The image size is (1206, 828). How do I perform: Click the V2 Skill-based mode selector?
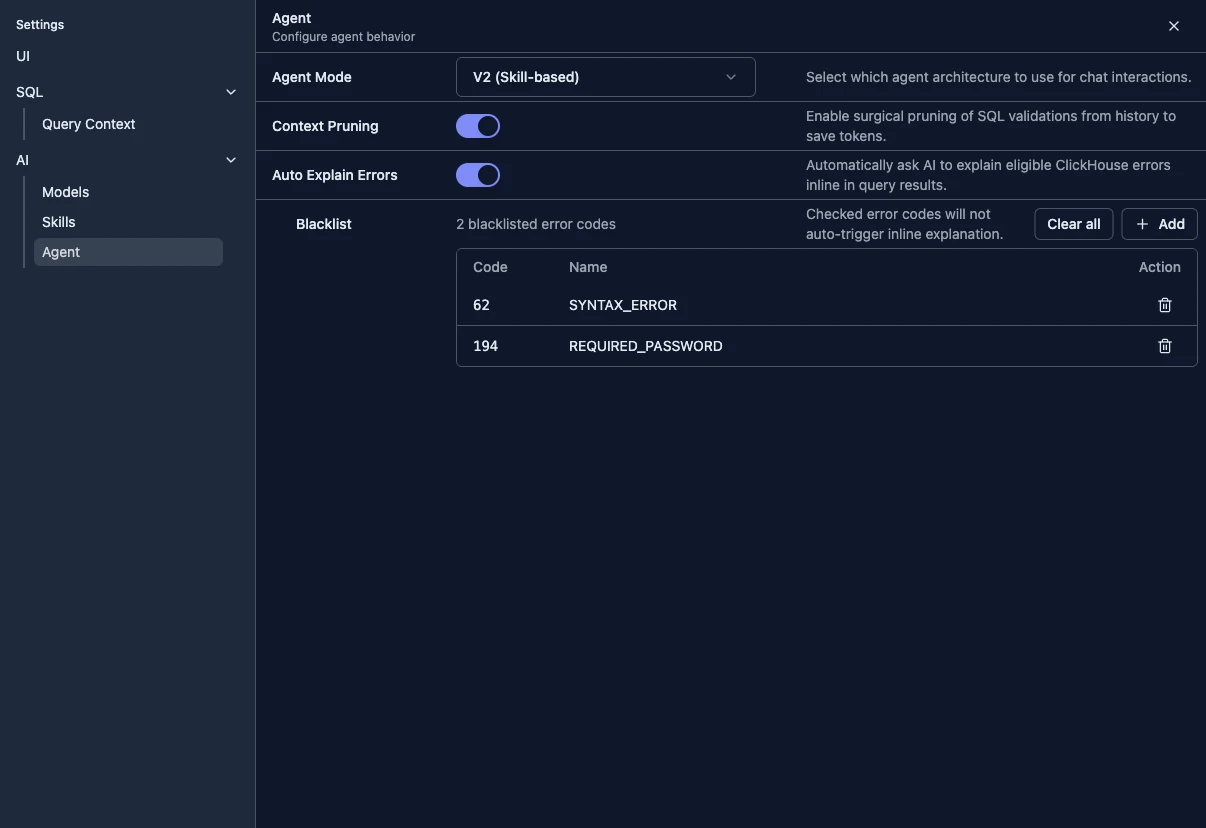[605, 75]
